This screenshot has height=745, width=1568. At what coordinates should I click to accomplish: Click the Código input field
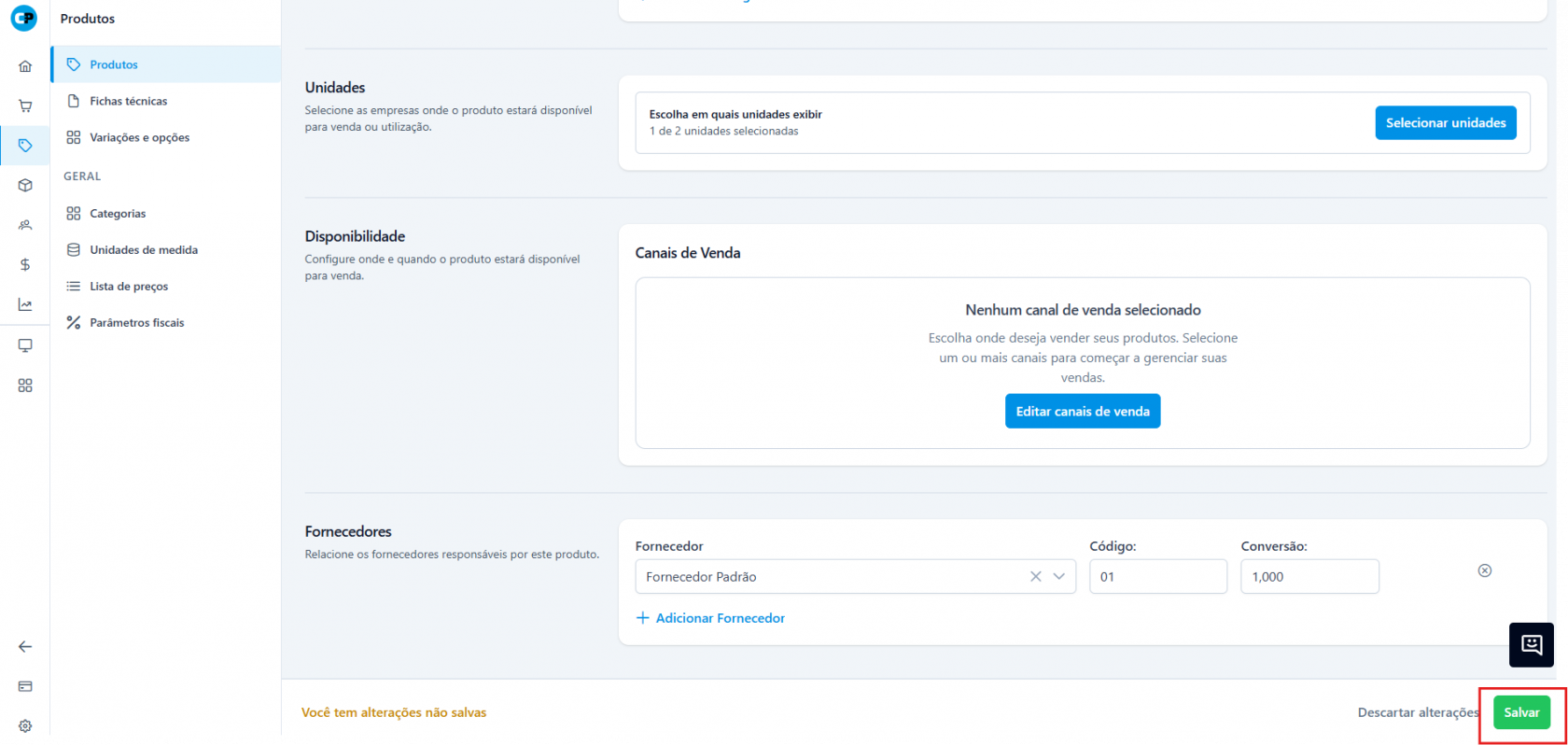1157,577
